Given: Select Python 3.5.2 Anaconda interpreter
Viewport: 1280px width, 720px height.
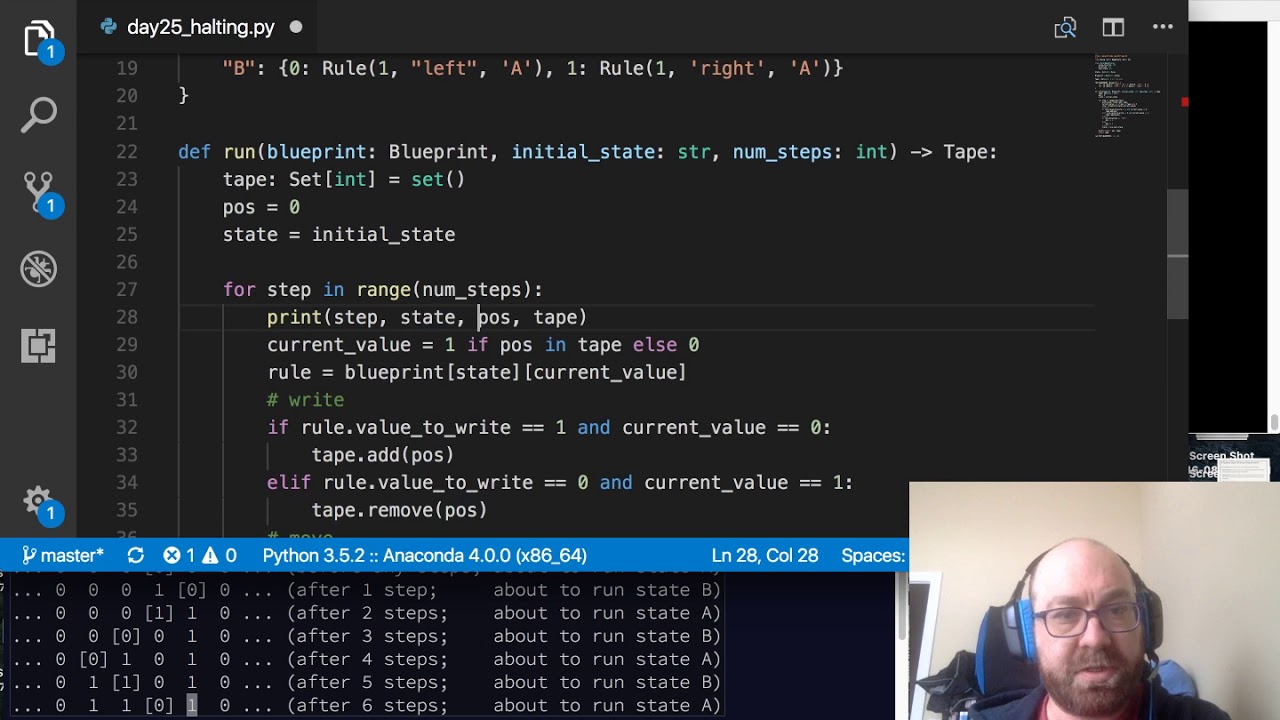Looking at the screenshot, I should tap(425, 555).
